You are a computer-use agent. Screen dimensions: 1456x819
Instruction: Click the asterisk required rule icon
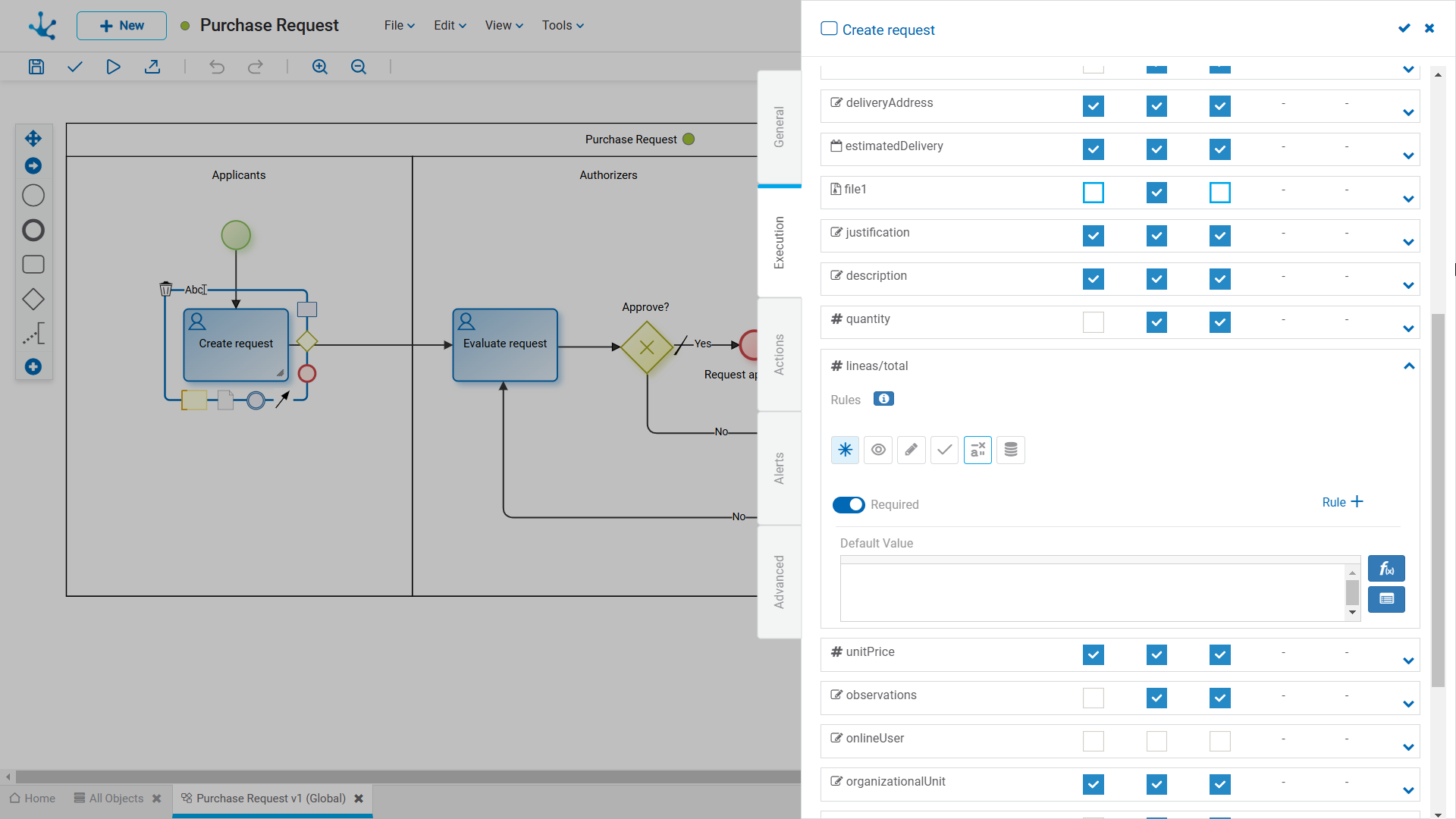(845, 450)
